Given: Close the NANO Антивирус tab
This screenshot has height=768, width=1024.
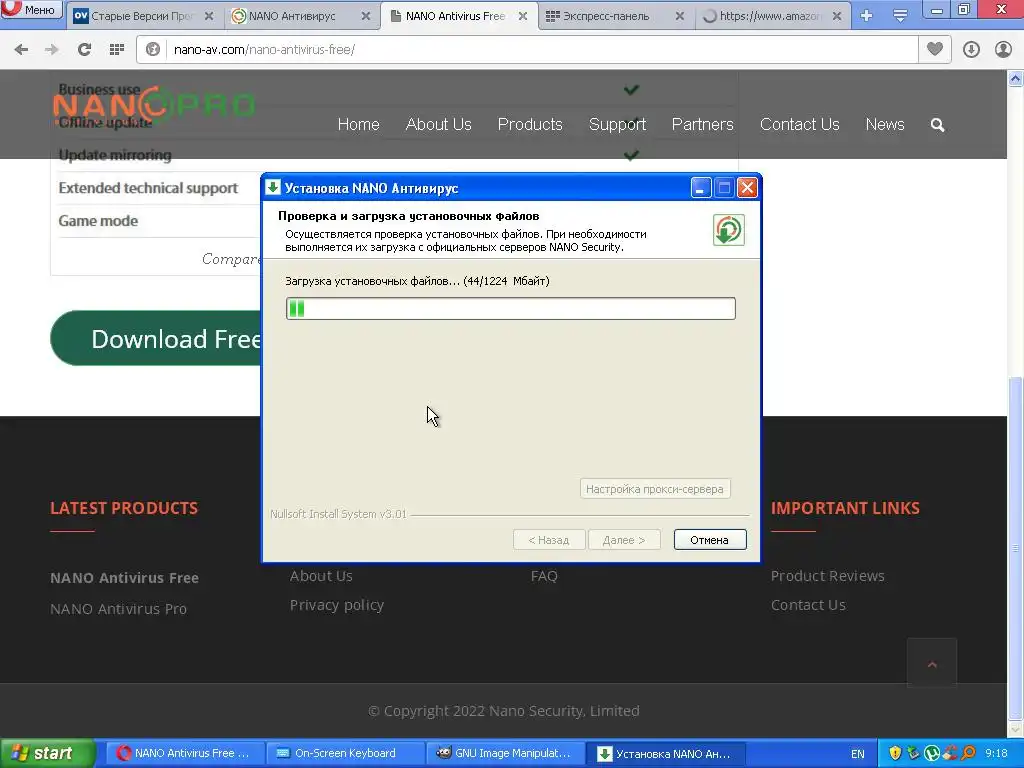Looking at the screenshot, I should (366, 16).
